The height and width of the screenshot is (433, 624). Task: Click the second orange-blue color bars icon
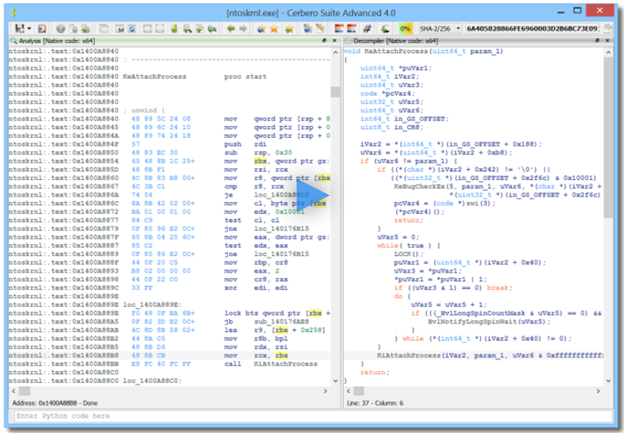[x=352, y=29]
